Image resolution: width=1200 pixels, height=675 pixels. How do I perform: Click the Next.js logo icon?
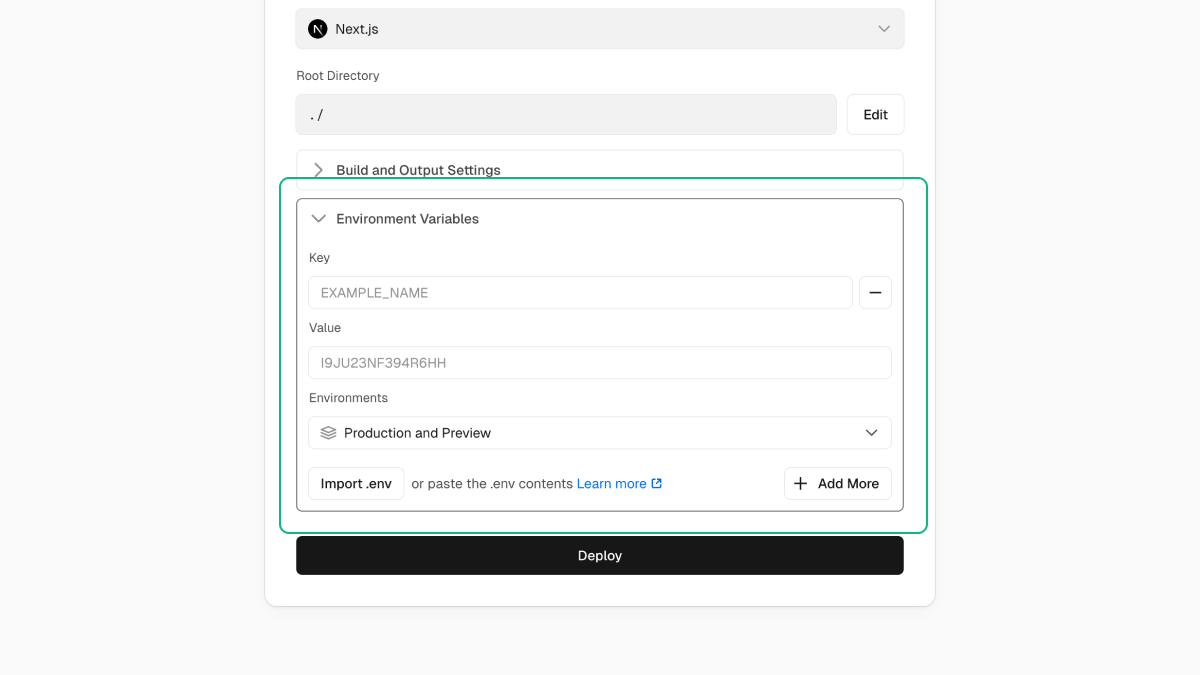pos(317,29)
